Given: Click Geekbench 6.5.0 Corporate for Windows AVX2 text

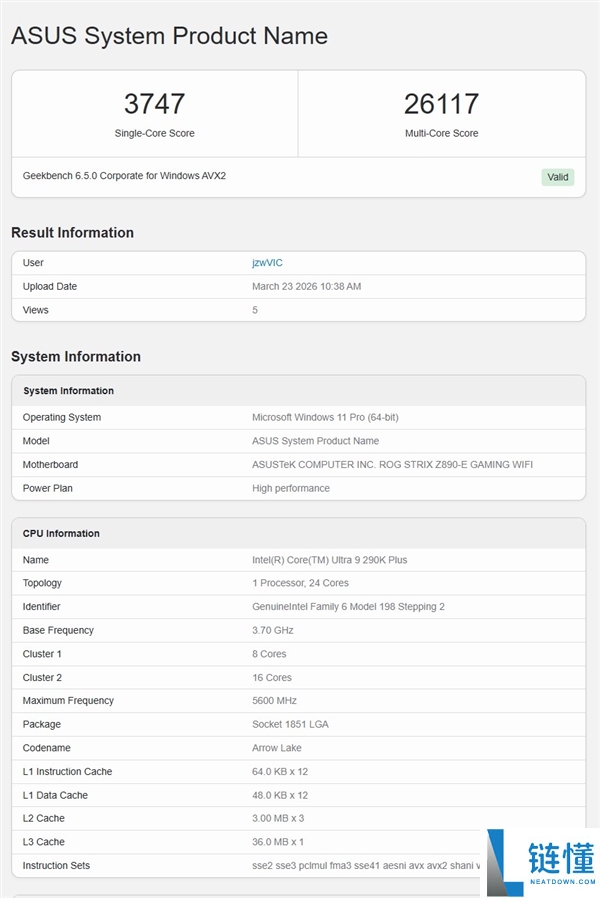Looking at the screenshot, I should (124, 176).
